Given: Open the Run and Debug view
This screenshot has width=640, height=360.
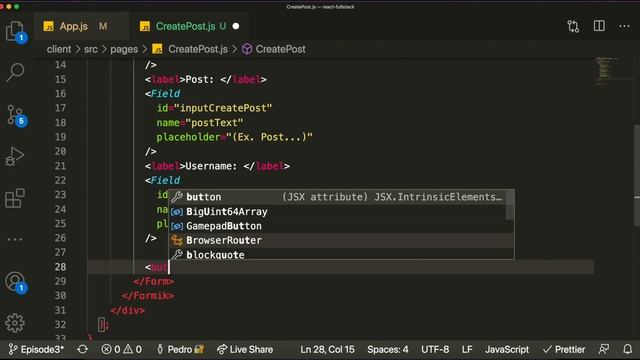Looking at the screenshot, I should (15, 156).
